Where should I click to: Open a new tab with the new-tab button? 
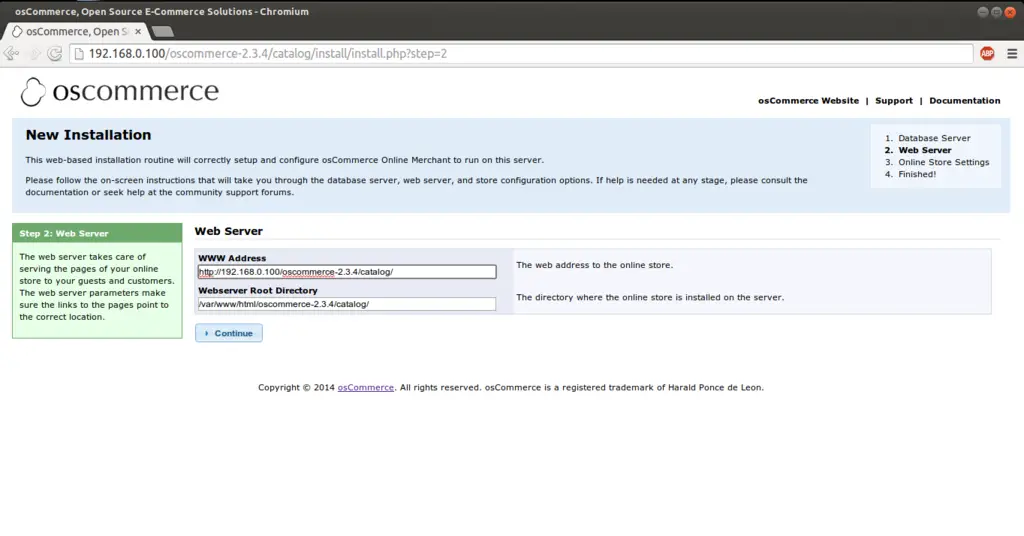[x=162, y=31]
